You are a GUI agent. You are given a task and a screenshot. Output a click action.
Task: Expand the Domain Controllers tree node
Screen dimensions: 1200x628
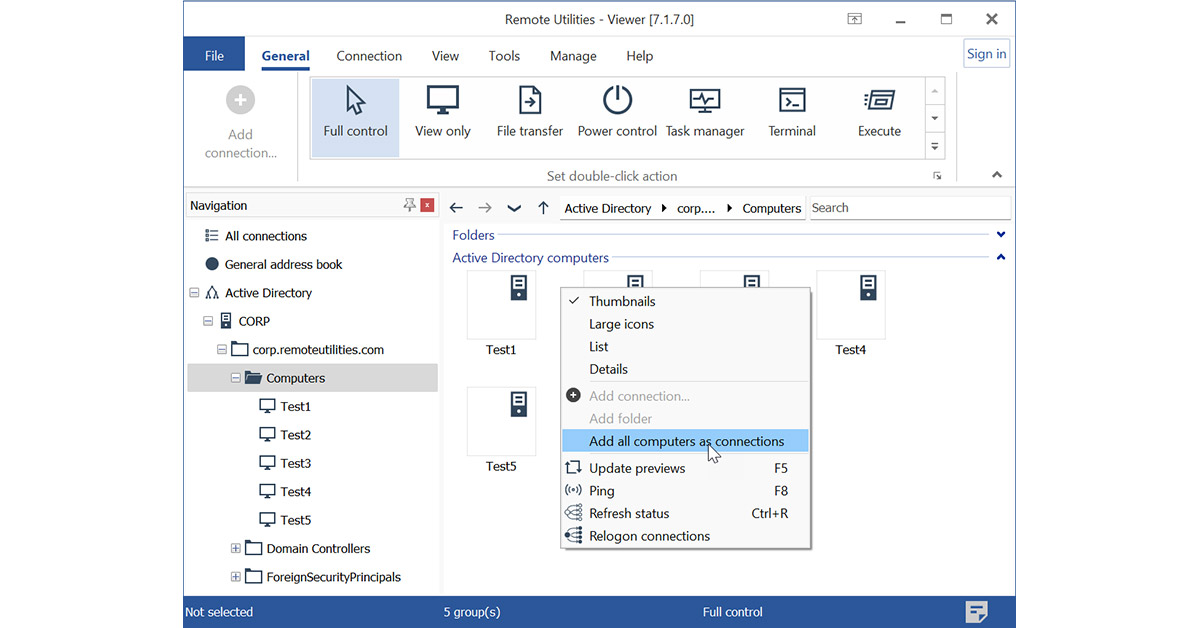coord(236,548)
